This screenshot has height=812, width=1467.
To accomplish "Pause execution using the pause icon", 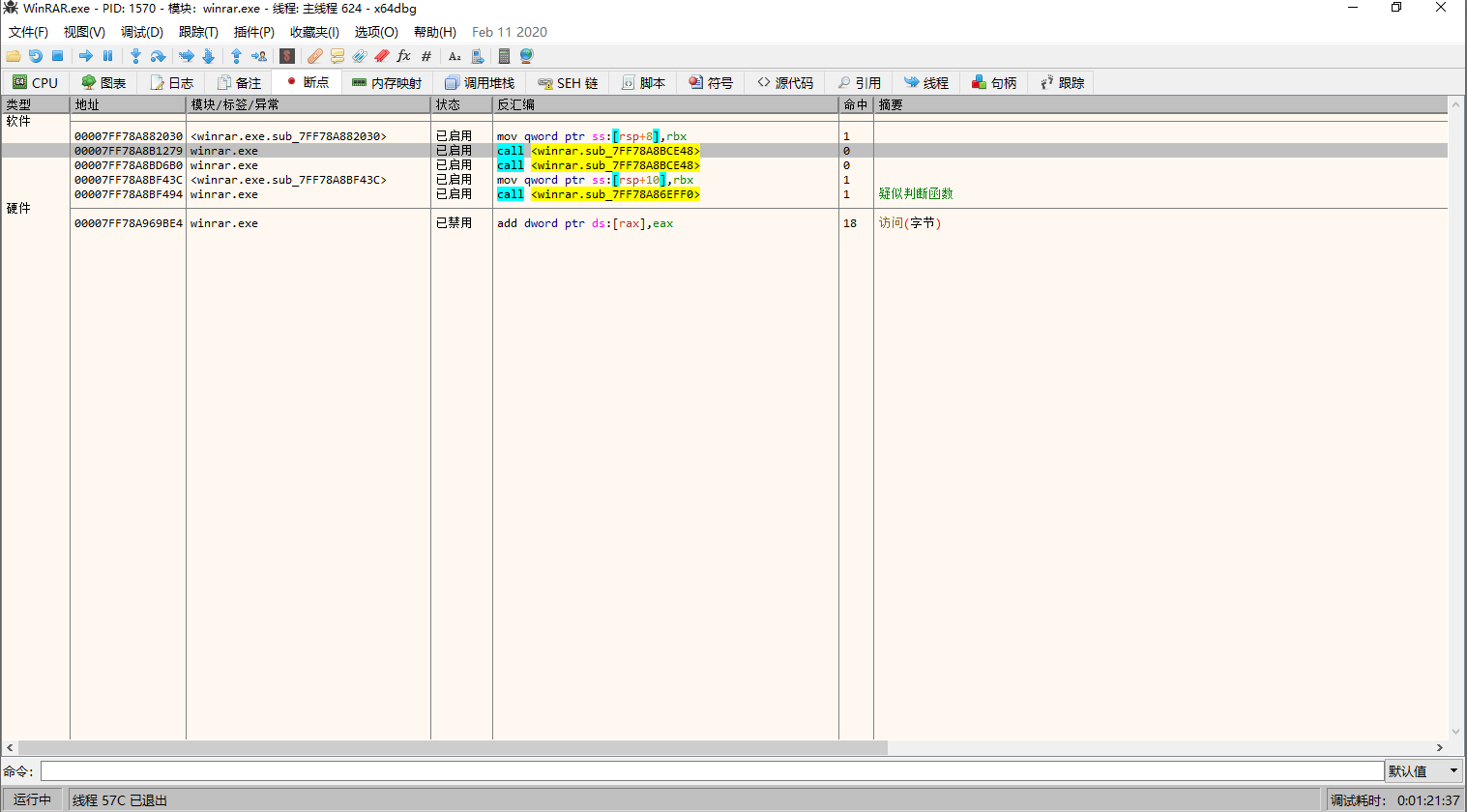I will (x=107, y=56).
